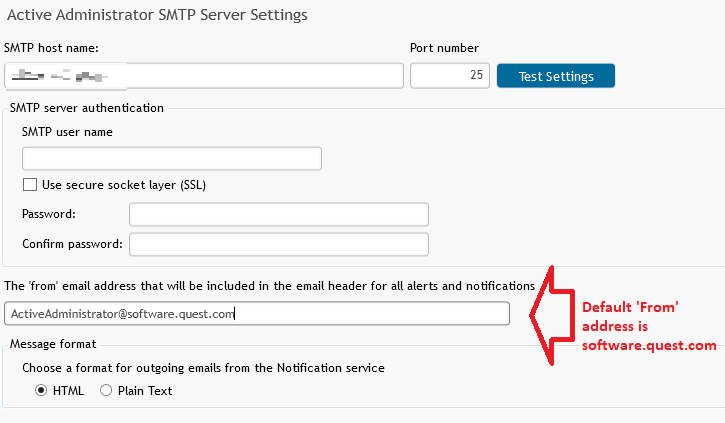The height and width of the screenshot is (423, 725).
Task: Click the Active Administrator SMTP Server Settings heading
Action: pos(156,15)
